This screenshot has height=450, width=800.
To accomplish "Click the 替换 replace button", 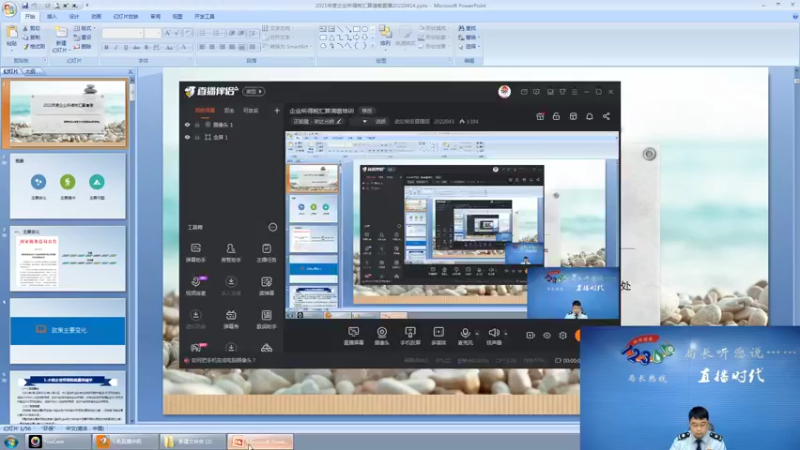I will tap(469, 37).
